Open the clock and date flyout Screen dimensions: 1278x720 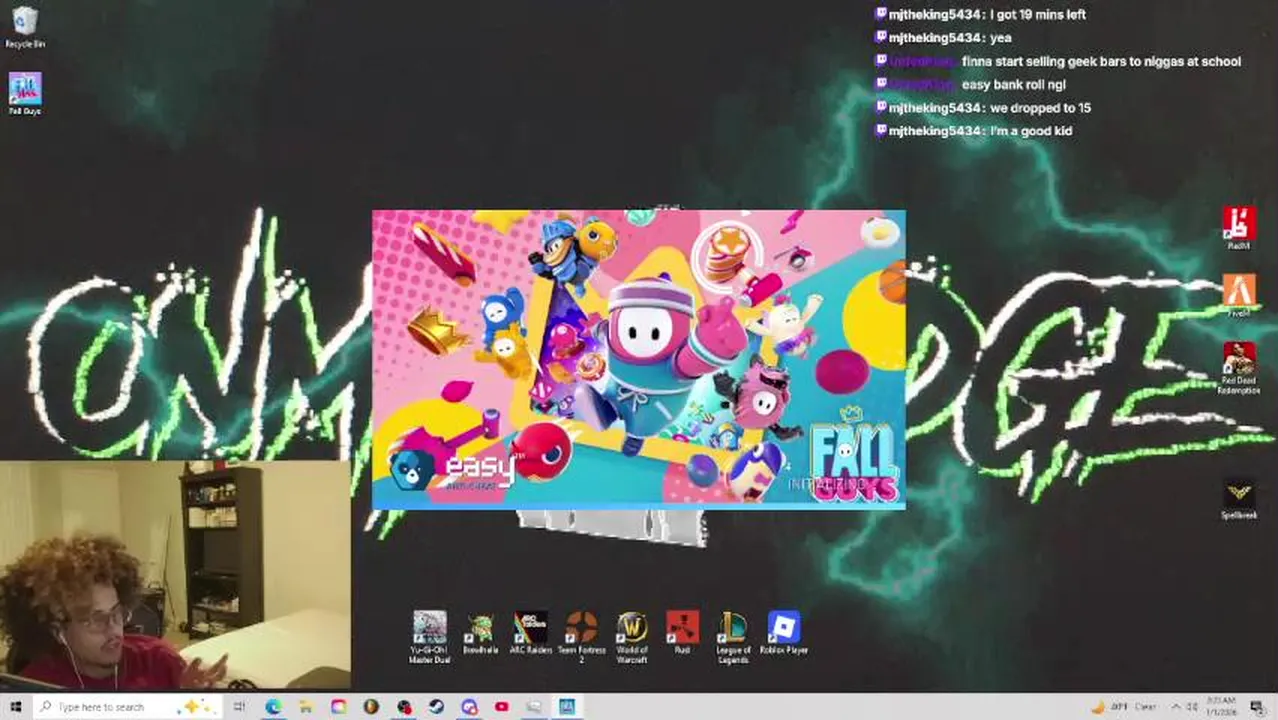pos(1220,707)
